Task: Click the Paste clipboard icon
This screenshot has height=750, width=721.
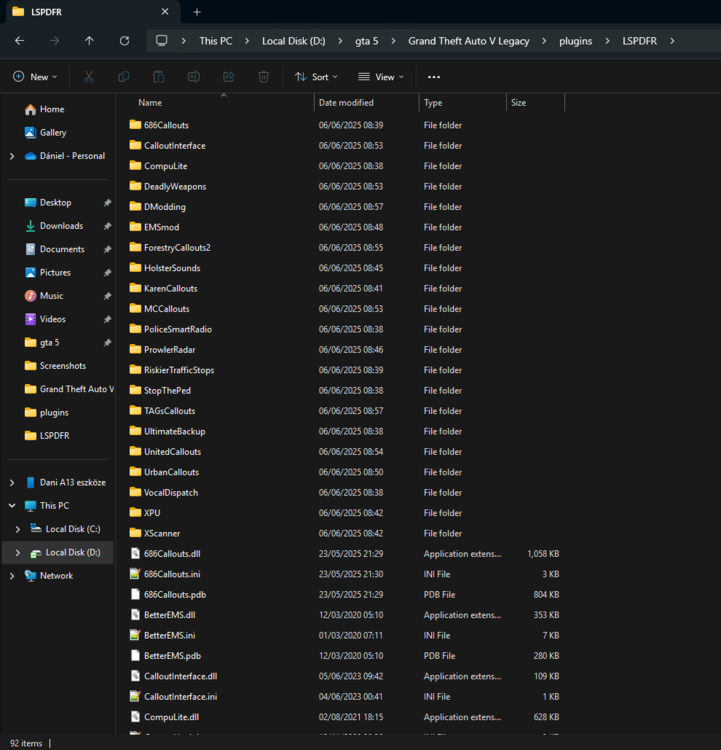Action: coord(158,77)
